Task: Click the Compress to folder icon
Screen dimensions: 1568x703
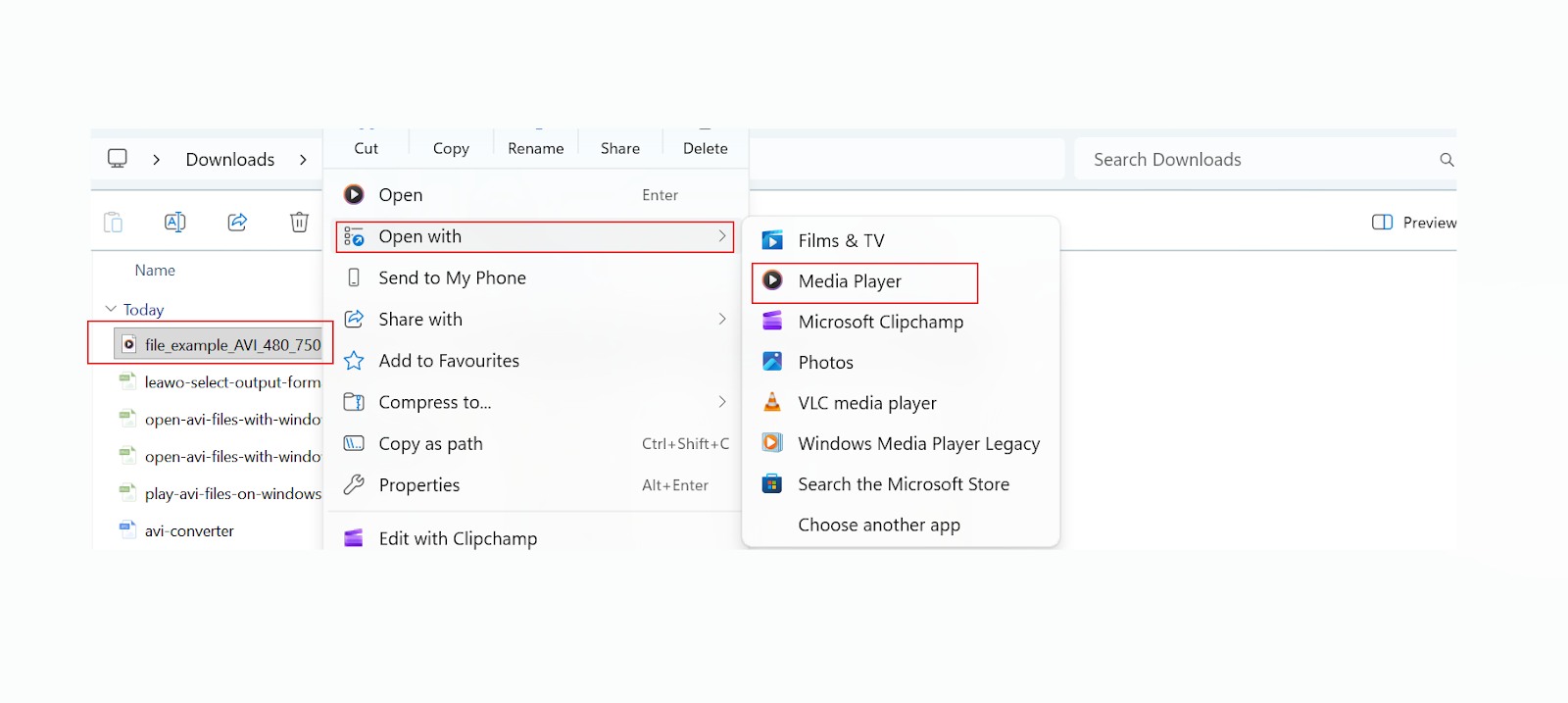Action: coord(354,402)
